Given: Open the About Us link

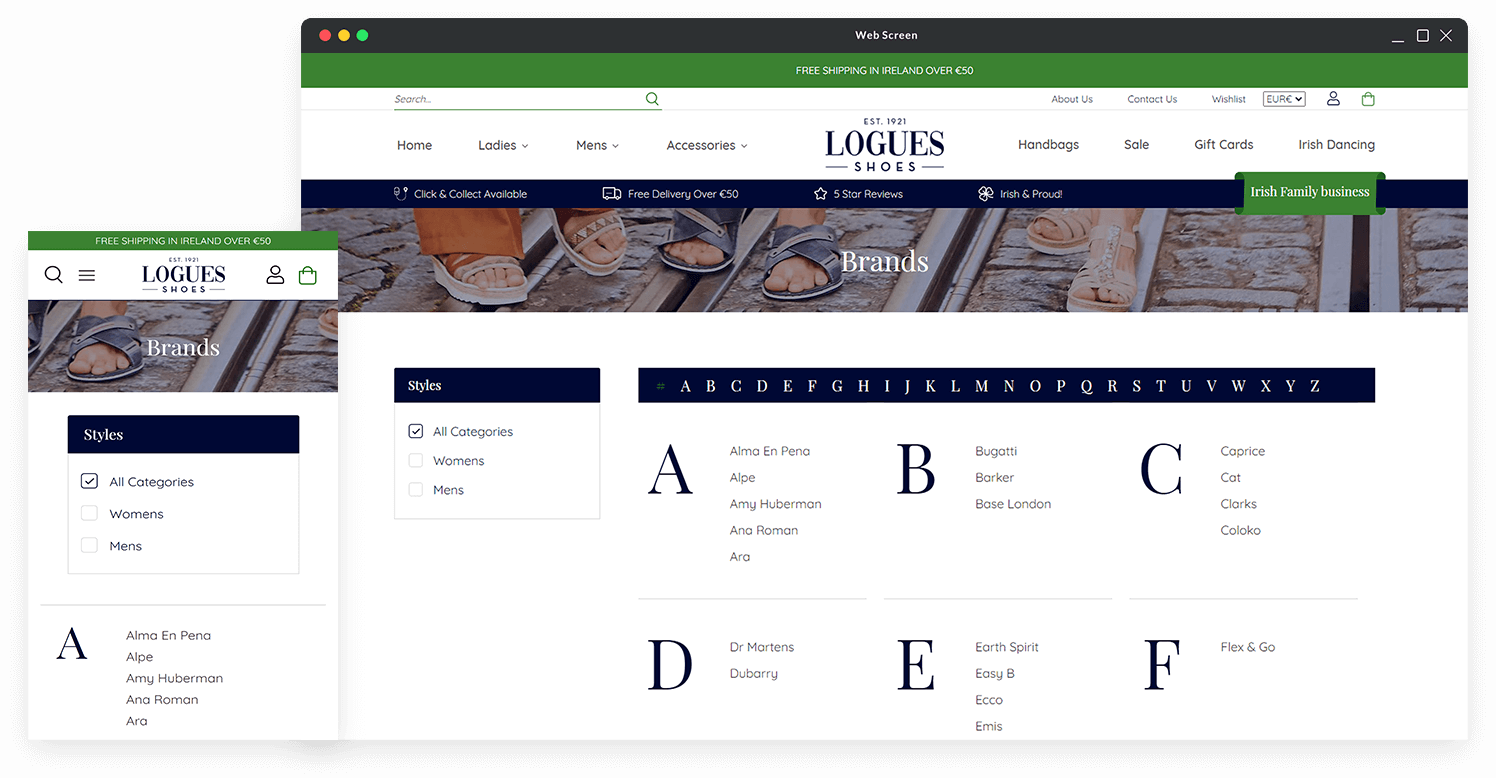Looking at the screenshot, I should tap(1072, 99).
